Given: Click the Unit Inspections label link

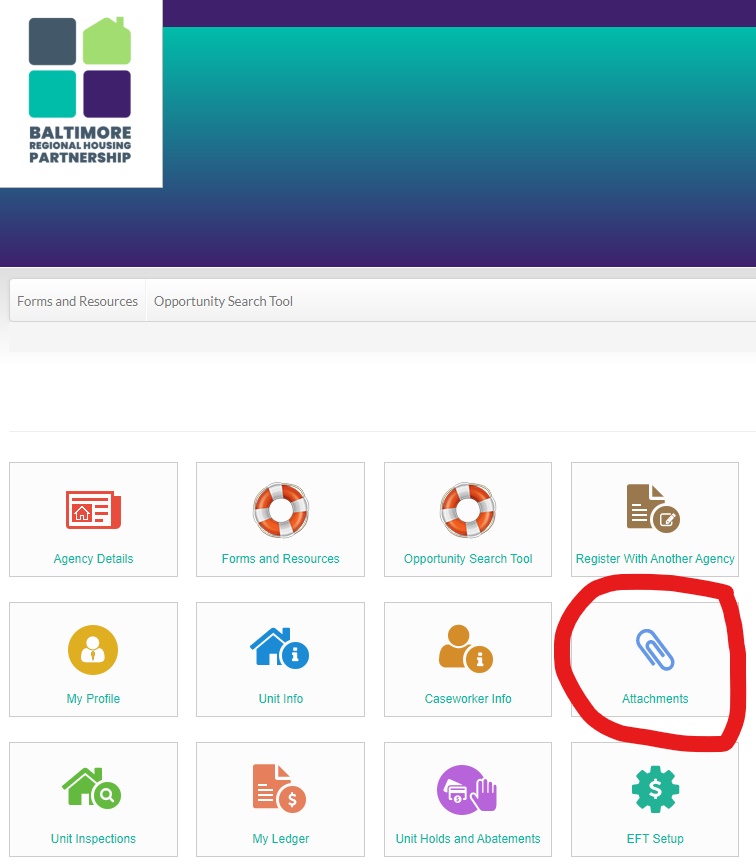Looking at the screenshot, I should point(93,839).
